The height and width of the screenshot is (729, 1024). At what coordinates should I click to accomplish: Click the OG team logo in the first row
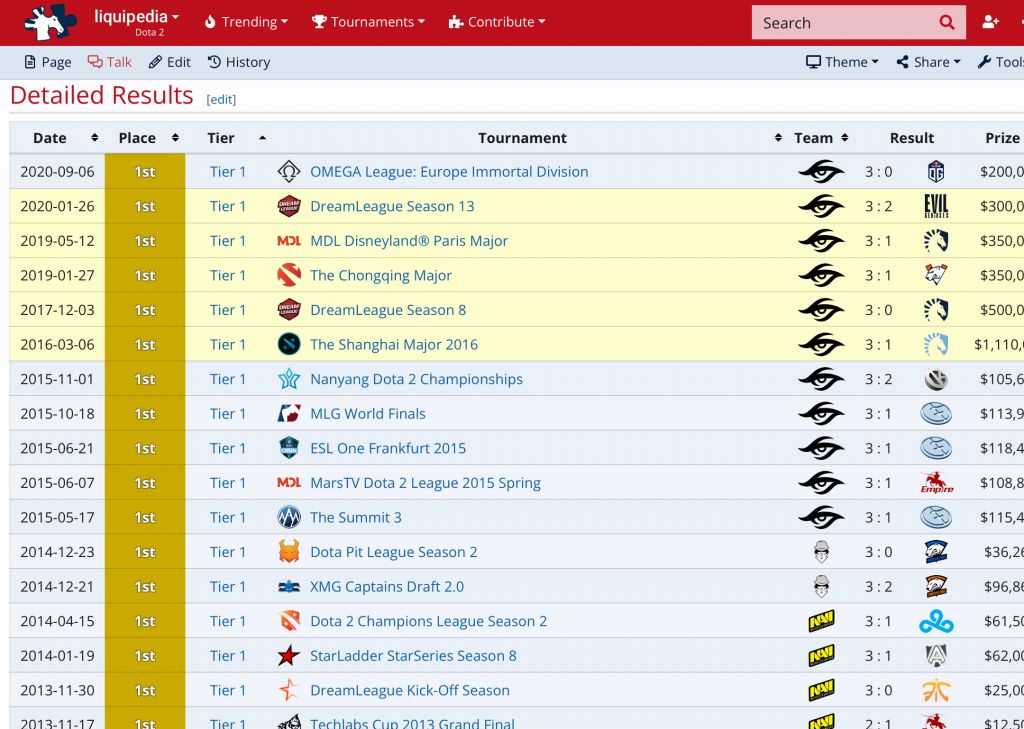click(936, 172)
